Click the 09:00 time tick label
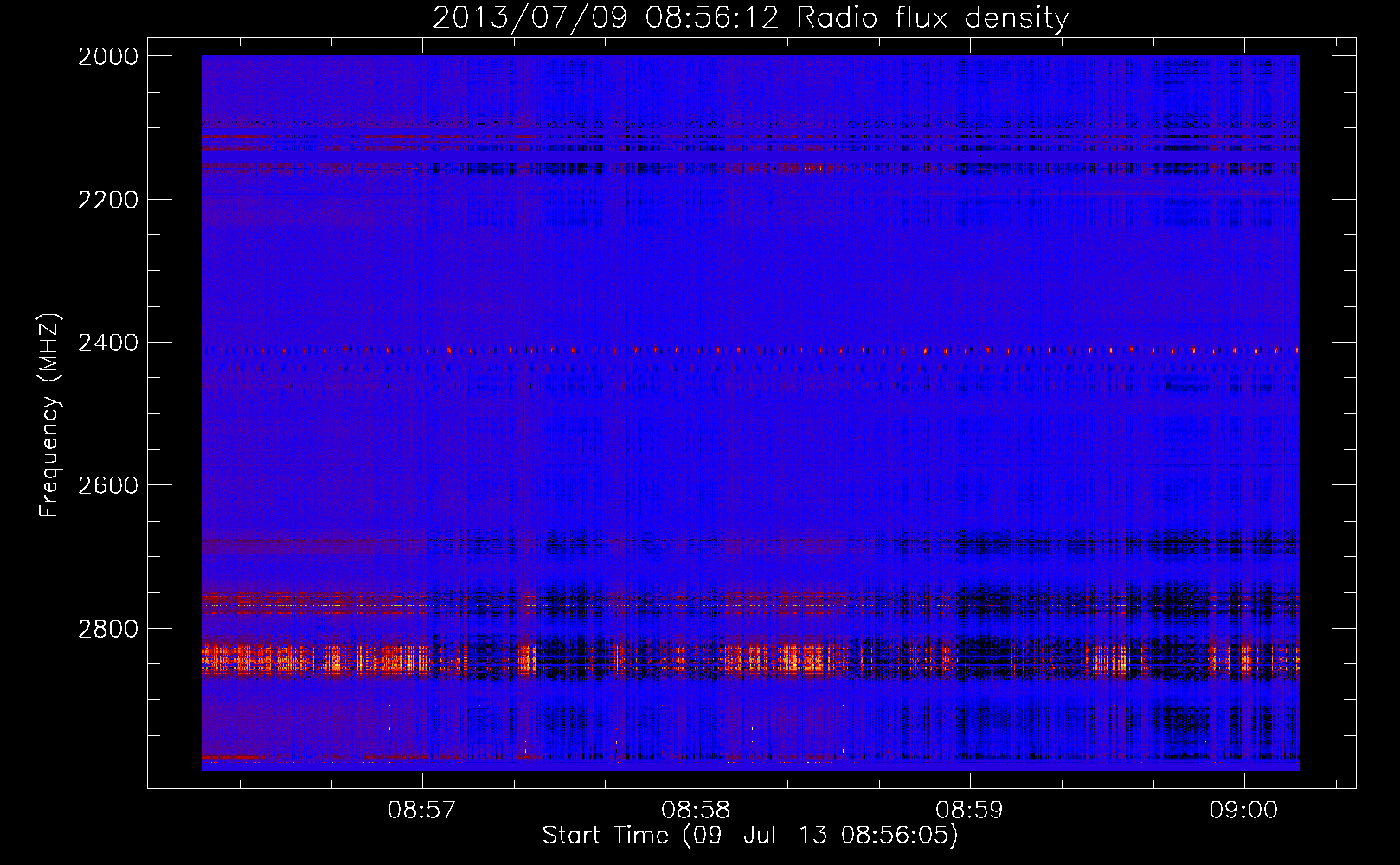The height and width of the screenshot is (865, 1400). 1243,811
